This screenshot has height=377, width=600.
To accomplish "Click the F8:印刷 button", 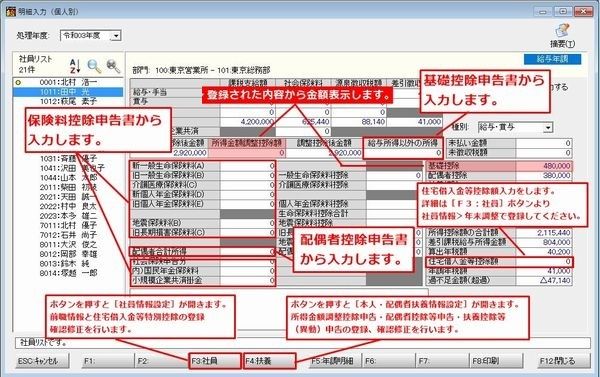I will tap(496, 361).
